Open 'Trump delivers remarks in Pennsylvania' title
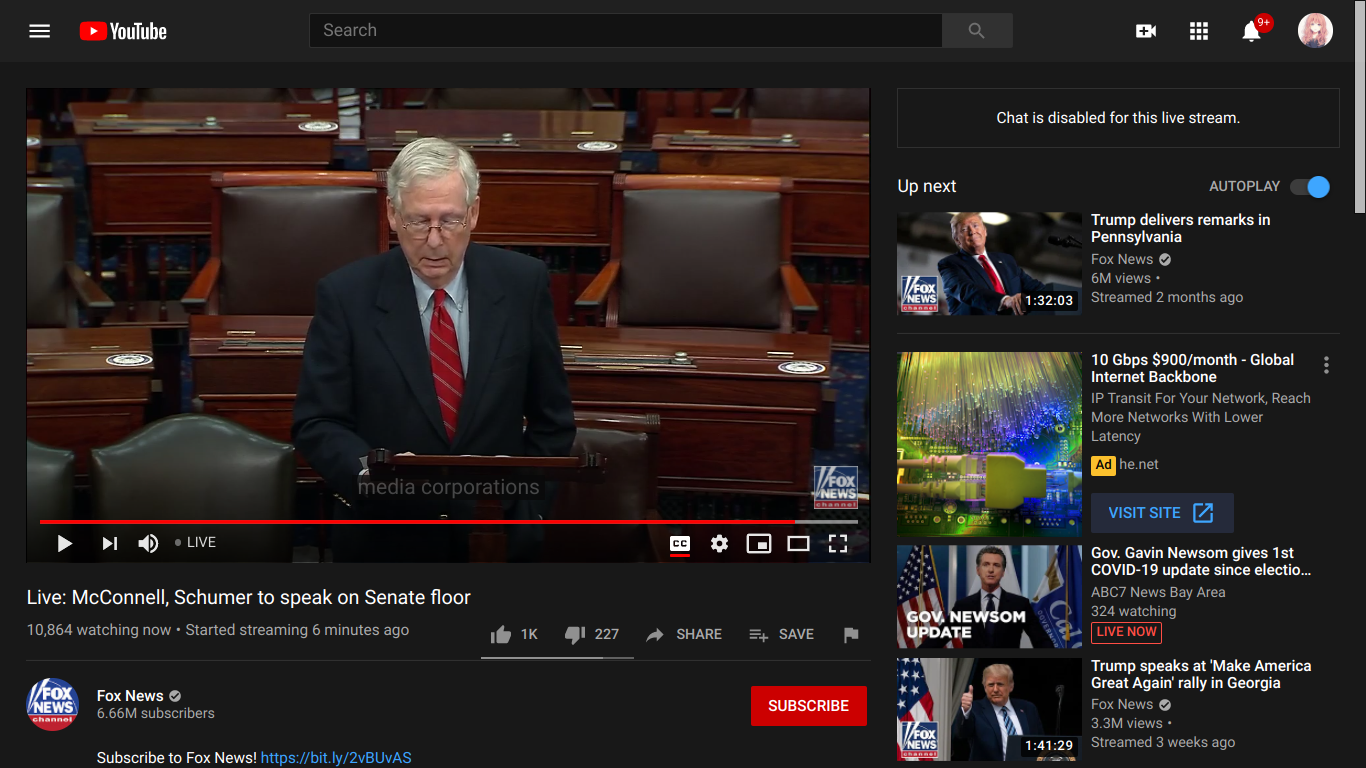 coord(1181,228)
